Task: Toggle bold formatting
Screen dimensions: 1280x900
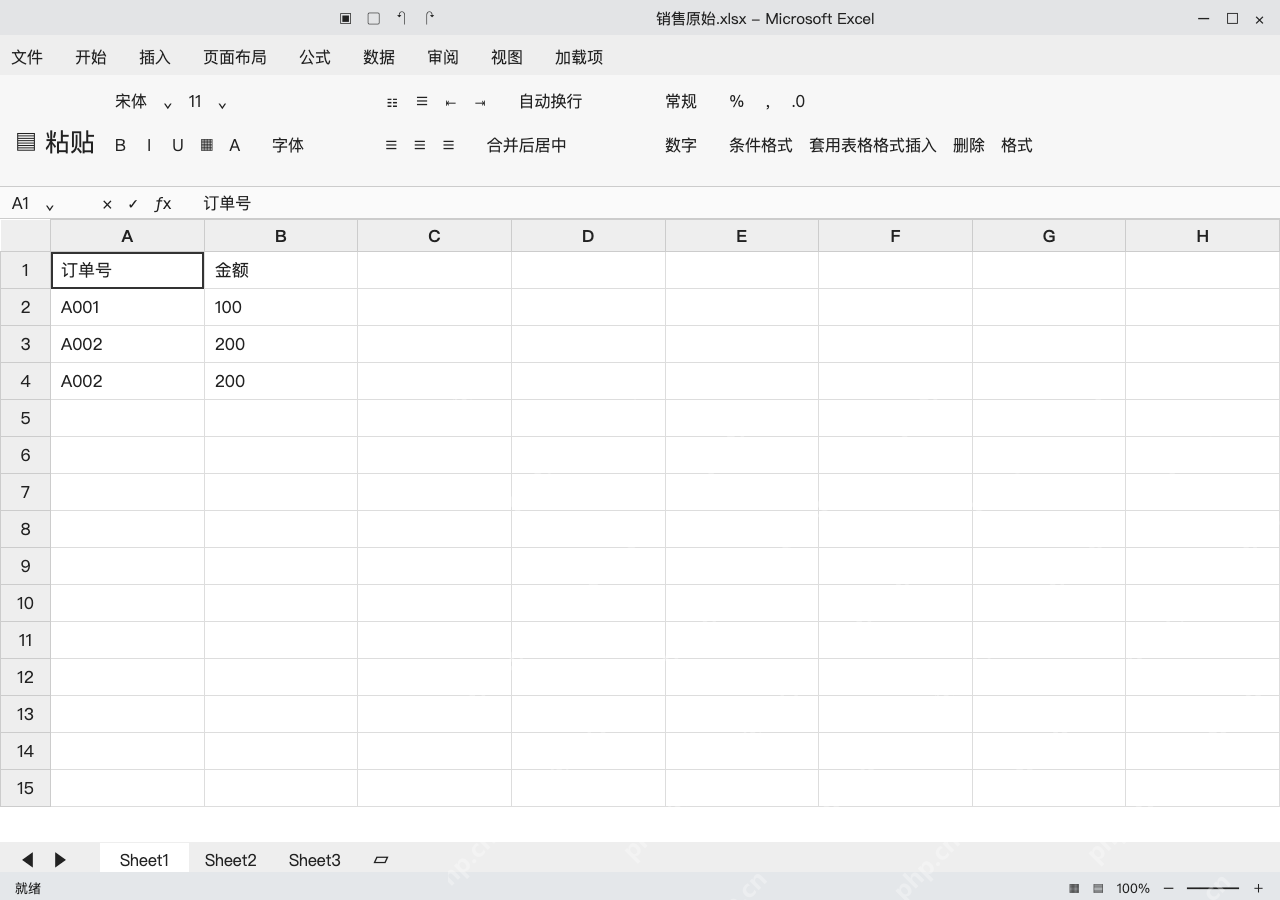Action: (120, 145)
